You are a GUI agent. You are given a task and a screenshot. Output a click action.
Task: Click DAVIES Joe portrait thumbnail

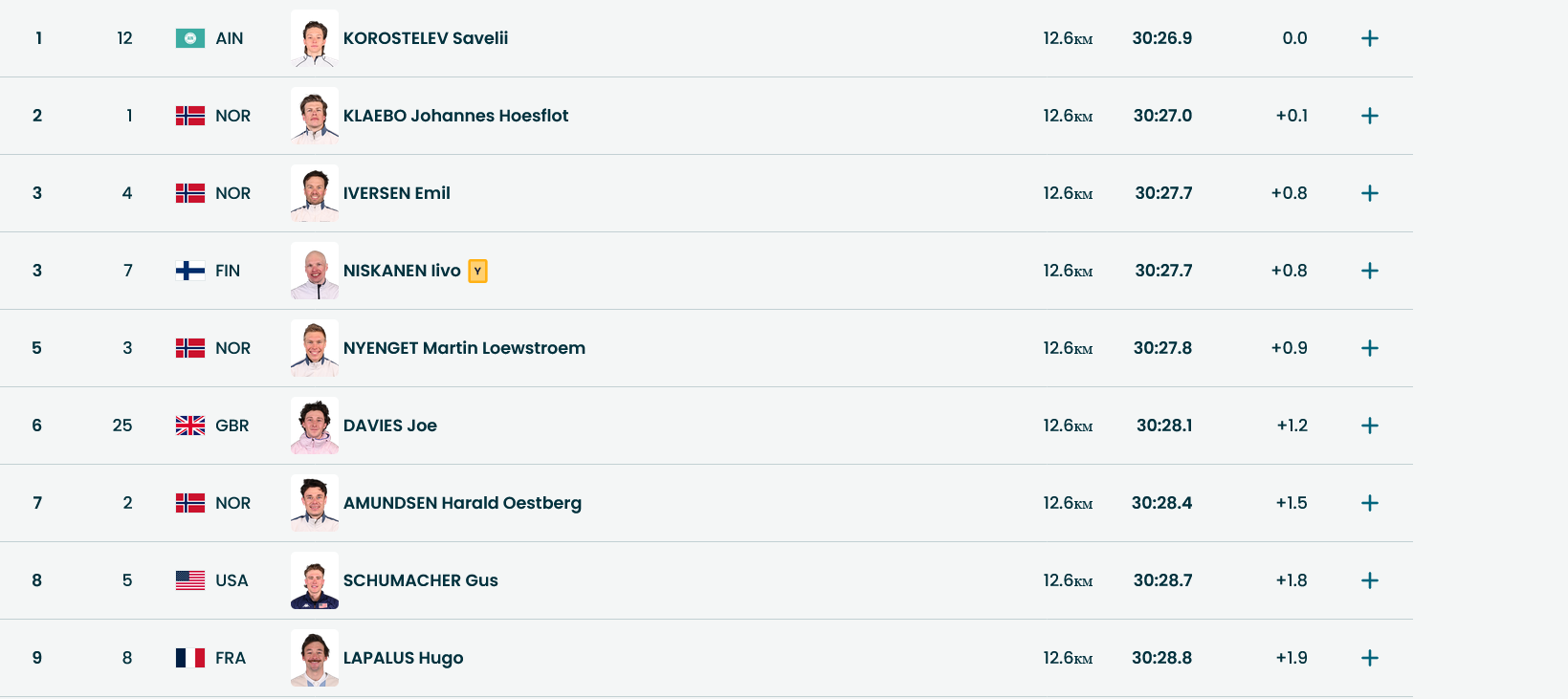coord(315,426)
